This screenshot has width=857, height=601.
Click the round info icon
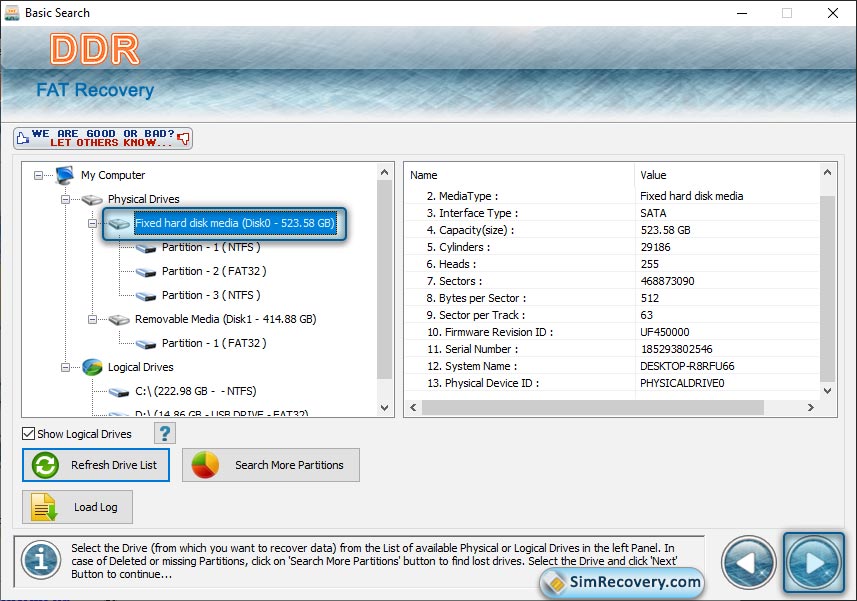pyautogui.click(x=41, y=560)
